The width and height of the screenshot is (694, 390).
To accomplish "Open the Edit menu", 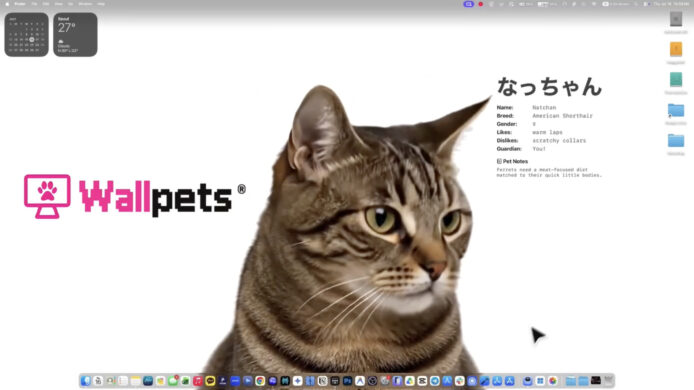I will [x=46, y=4].
